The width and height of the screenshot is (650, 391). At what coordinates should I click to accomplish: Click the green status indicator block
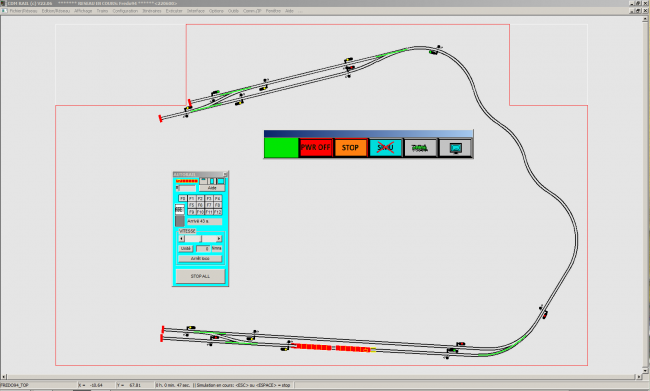[281, 148]
